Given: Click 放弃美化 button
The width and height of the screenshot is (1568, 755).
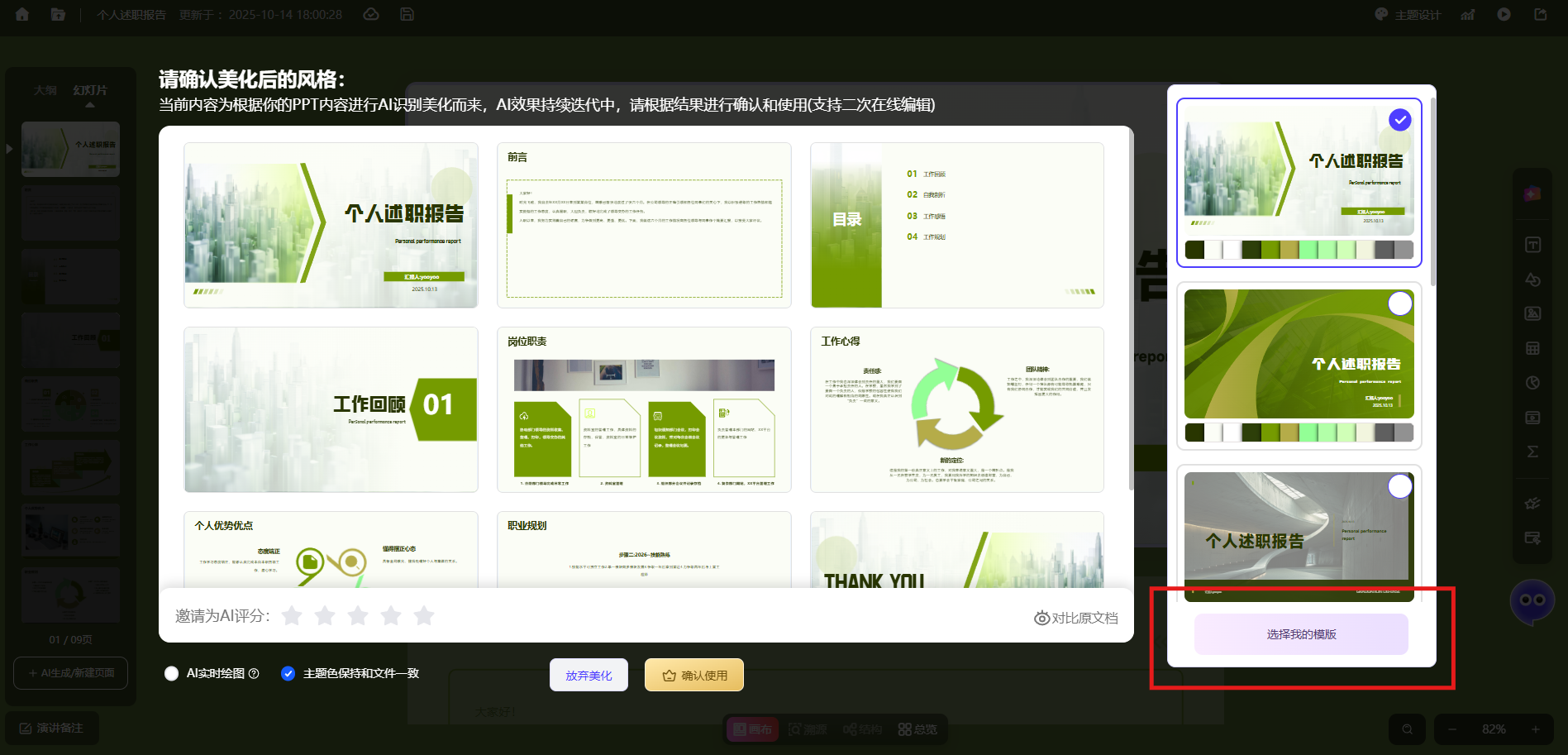Looking at the screenshot, I should coord(589,675).
